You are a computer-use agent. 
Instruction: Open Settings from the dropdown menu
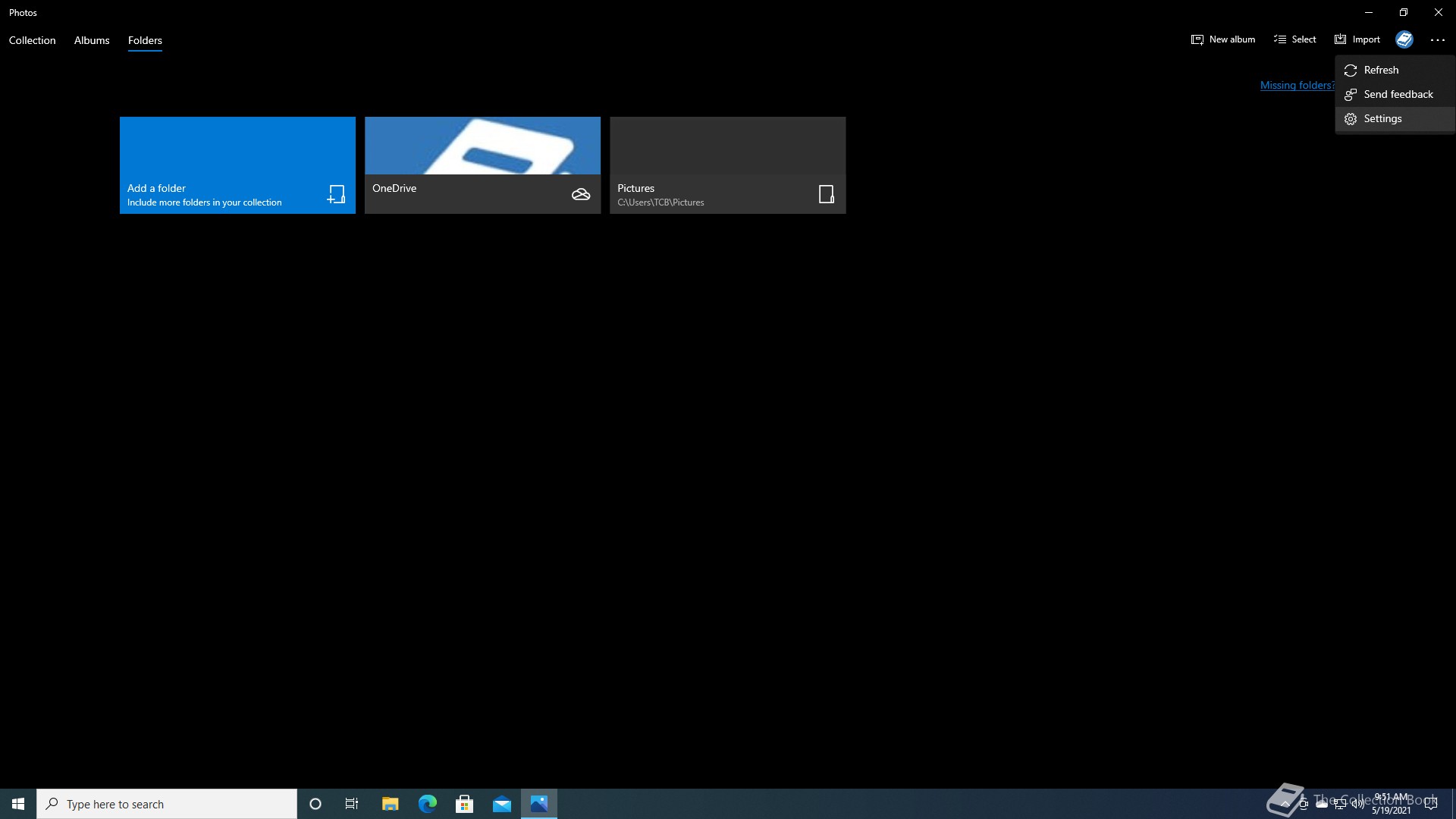click(1382, 118)
